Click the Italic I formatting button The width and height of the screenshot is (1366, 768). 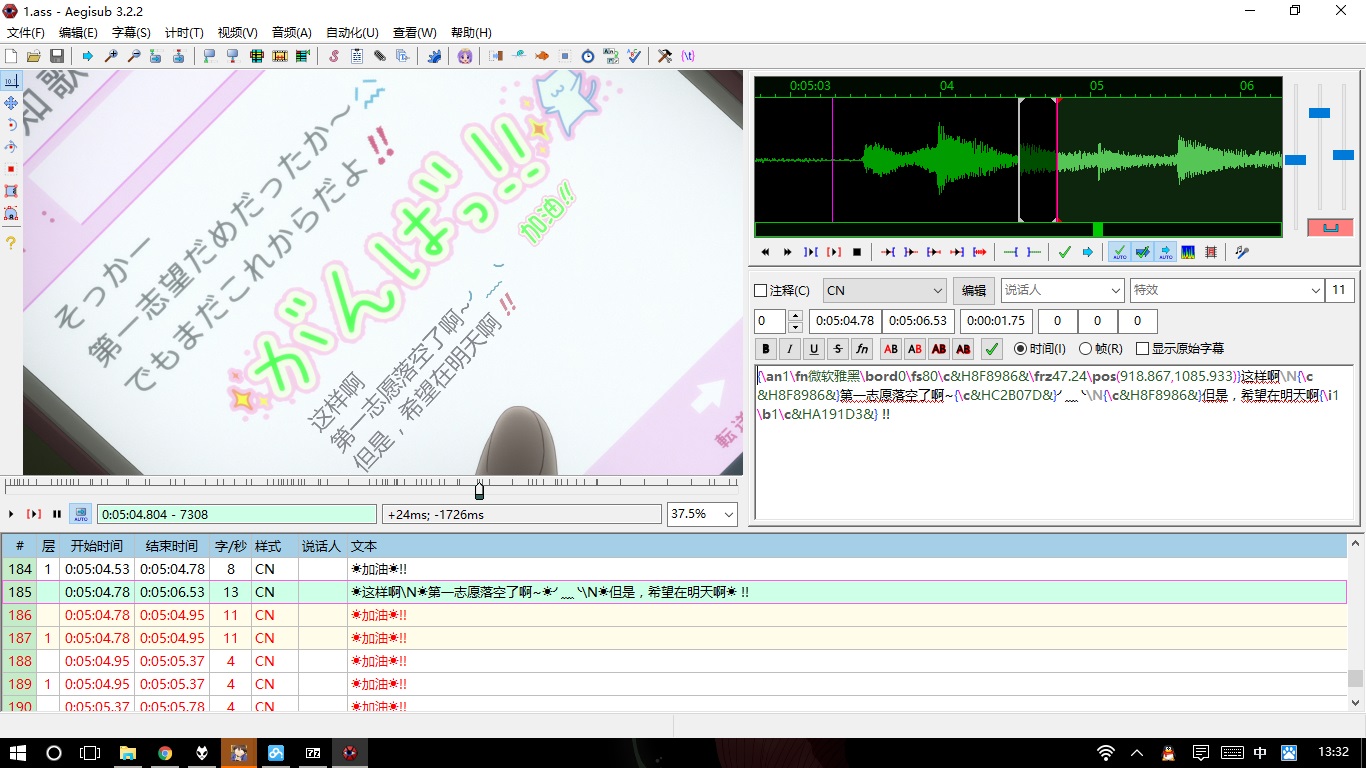coord(790,349)
